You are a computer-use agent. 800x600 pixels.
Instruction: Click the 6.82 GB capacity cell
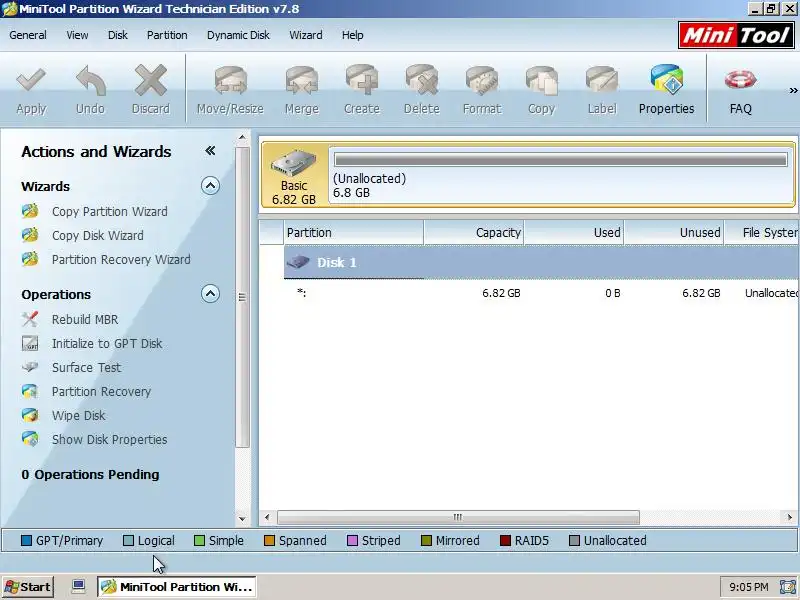501,293
